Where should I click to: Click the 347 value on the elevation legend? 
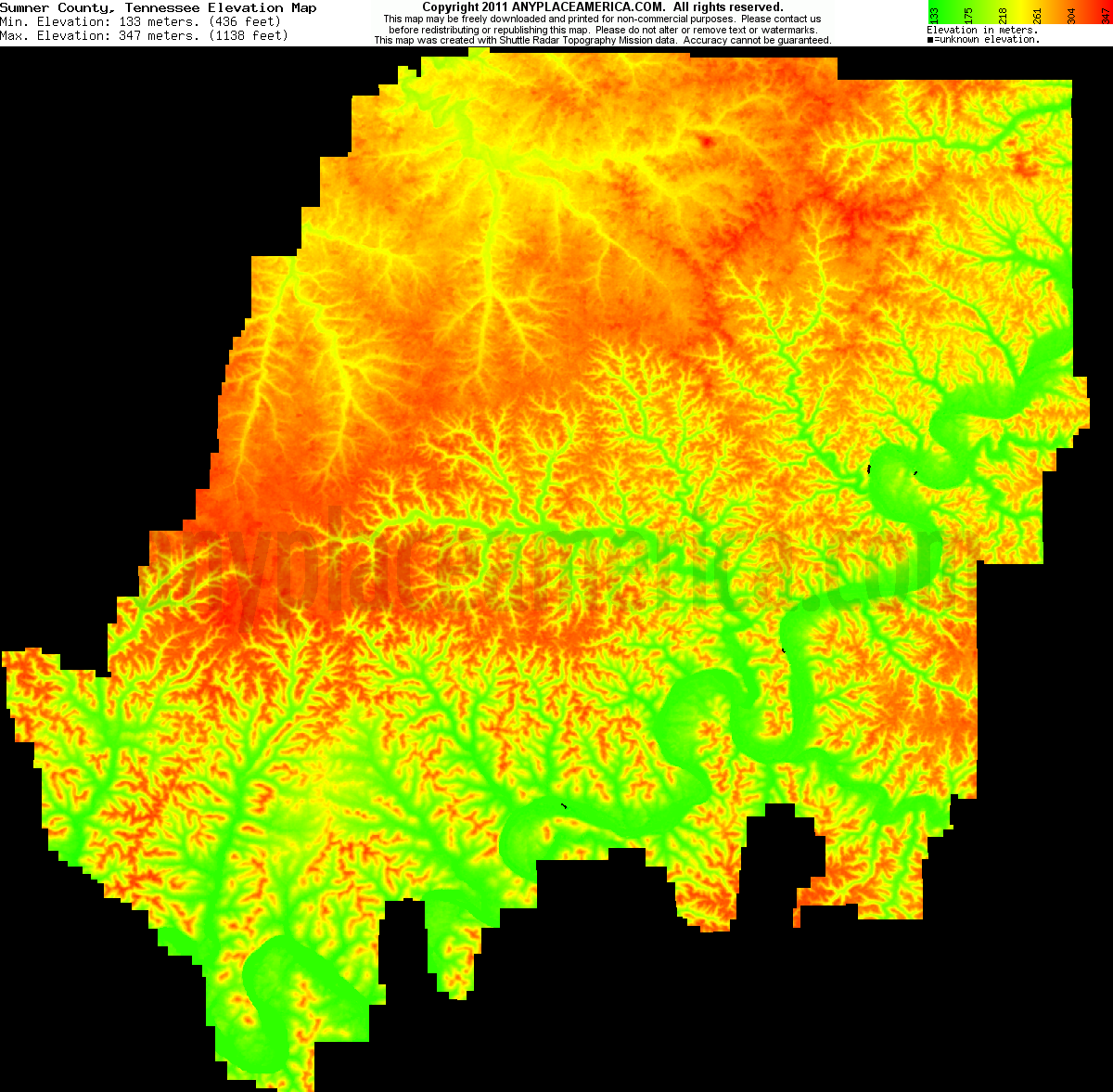(x=1105, y=14)
